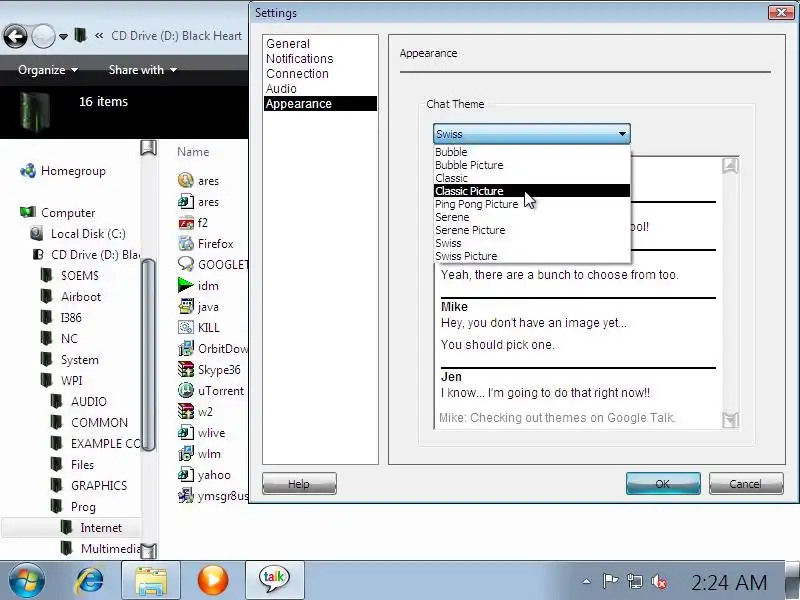Select WPI folder in tree
The image size is (800, 600).
pos(71,381)
